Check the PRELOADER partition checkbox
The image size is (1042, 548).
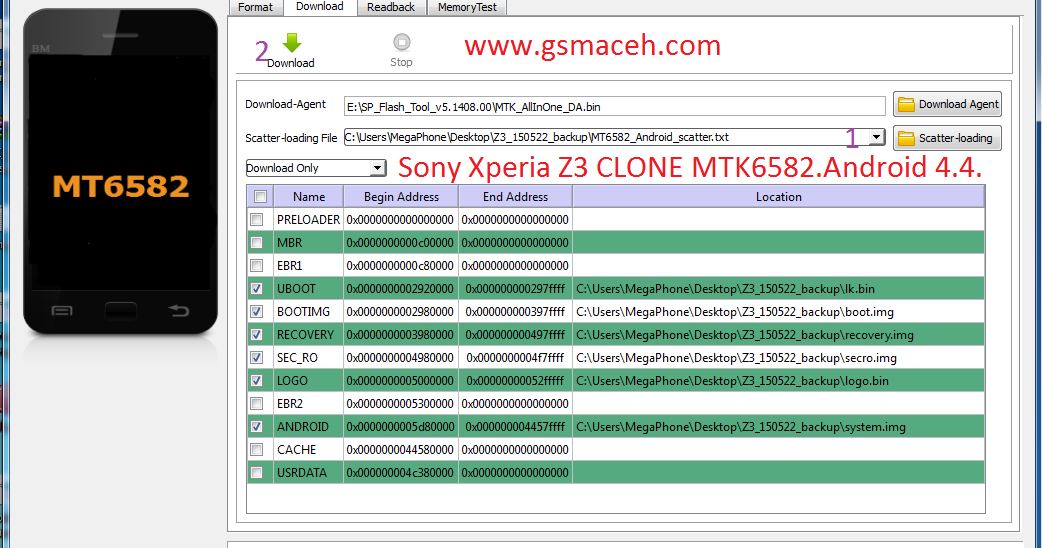point(257,219)
